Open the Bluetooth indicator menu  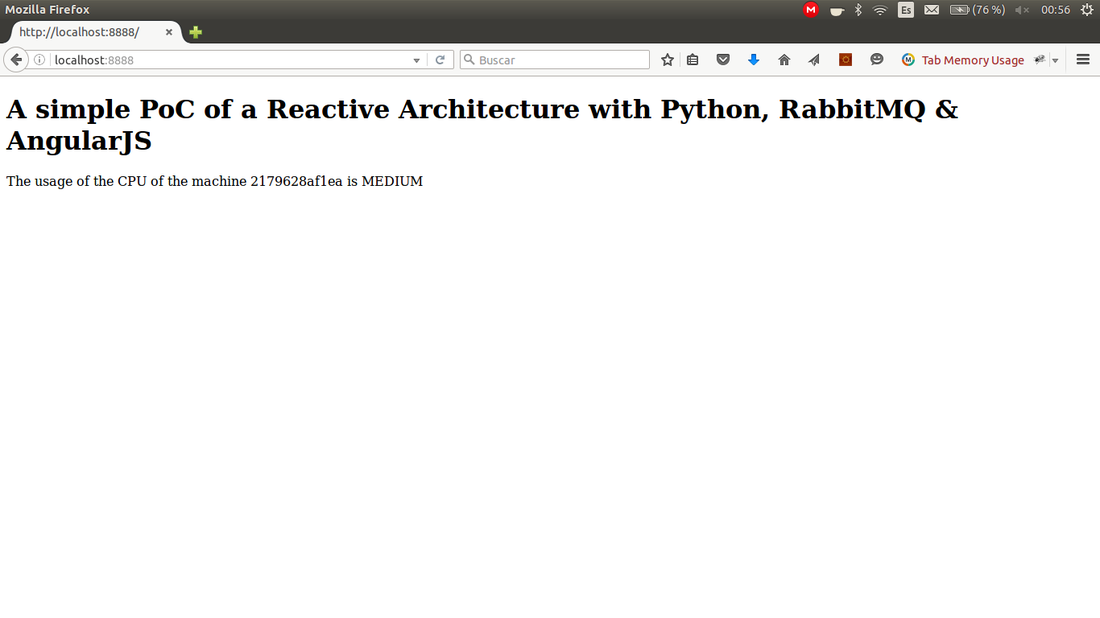click(858, 10)
